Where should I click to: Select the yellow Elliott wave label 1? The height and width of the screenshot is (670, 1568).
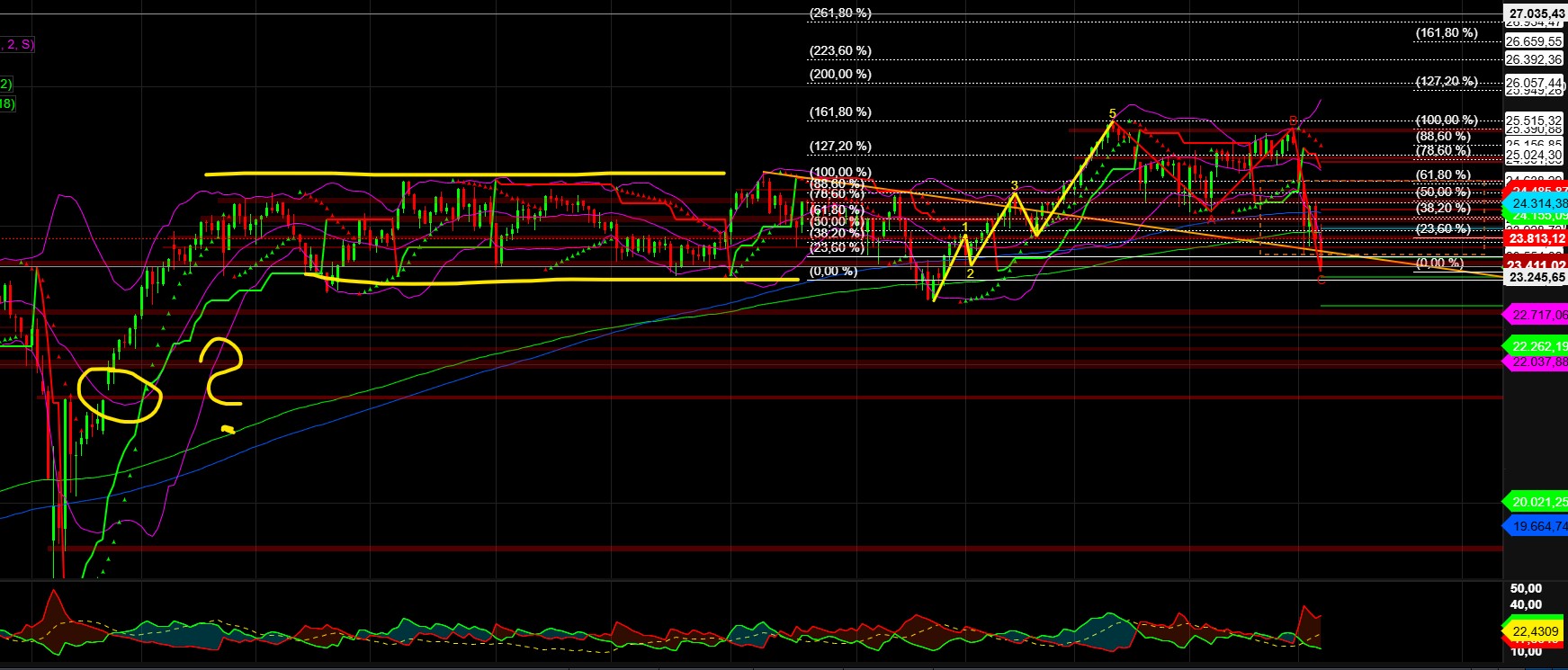(x=965, y=228)
